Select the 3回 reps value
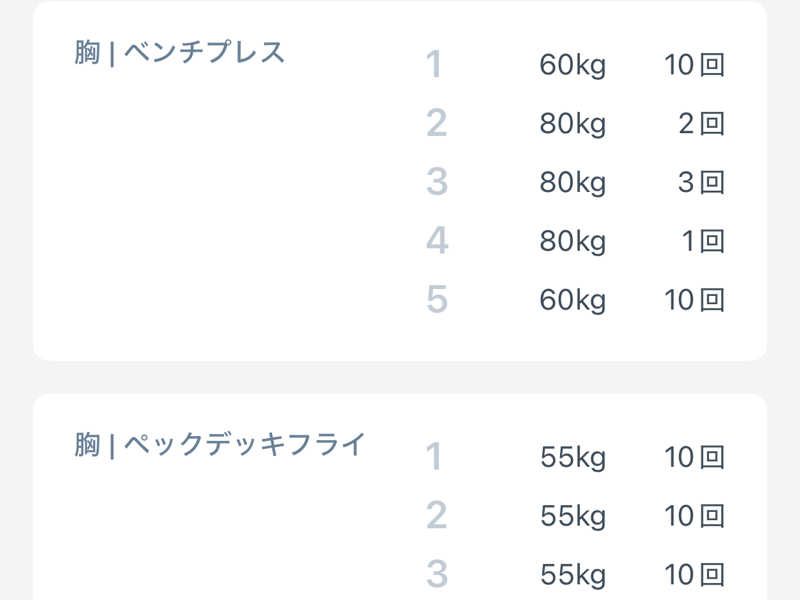 pyautogui.click(x=701, y=183)
